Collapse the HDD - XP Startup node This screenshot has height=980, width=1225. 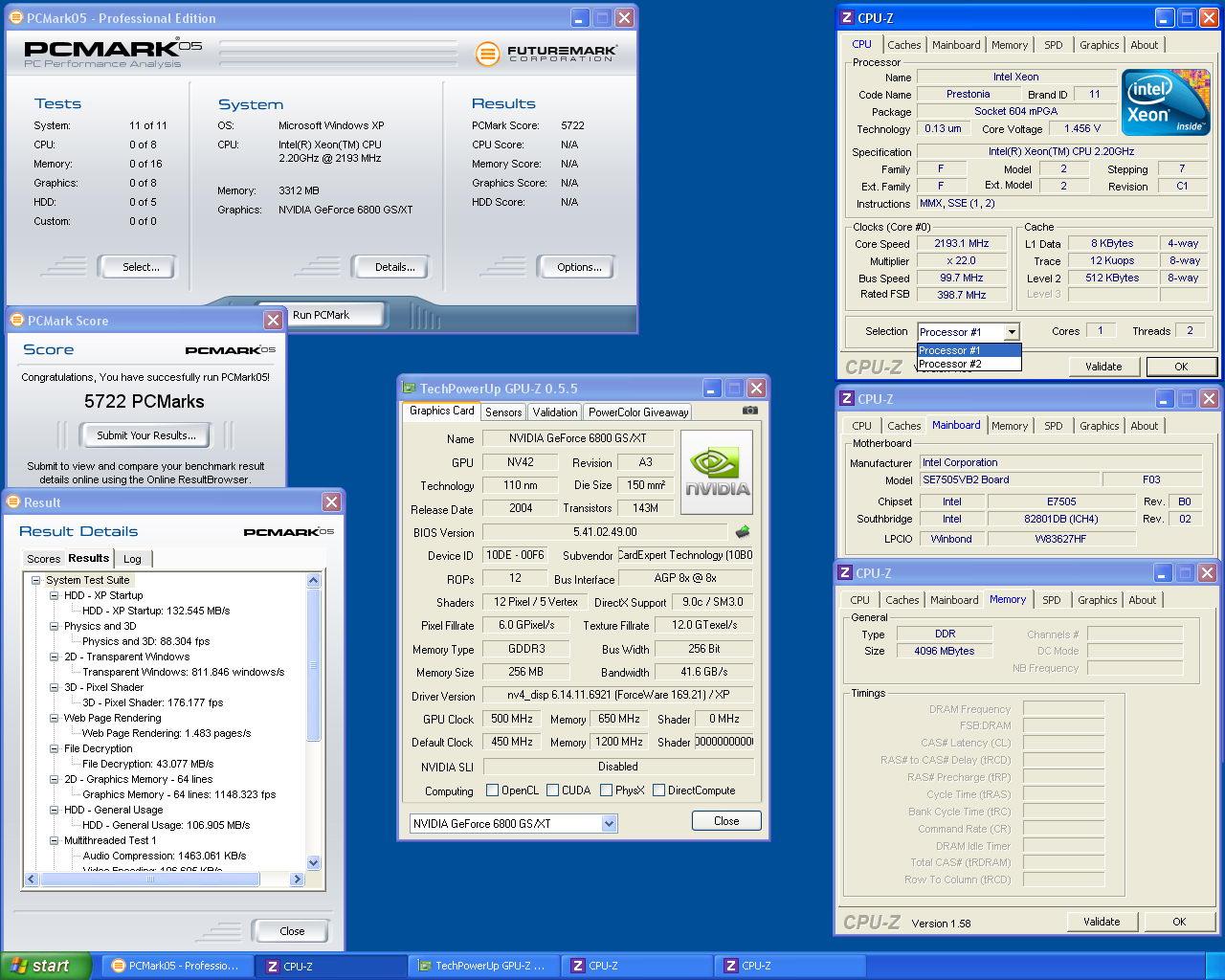click(55, 595)
